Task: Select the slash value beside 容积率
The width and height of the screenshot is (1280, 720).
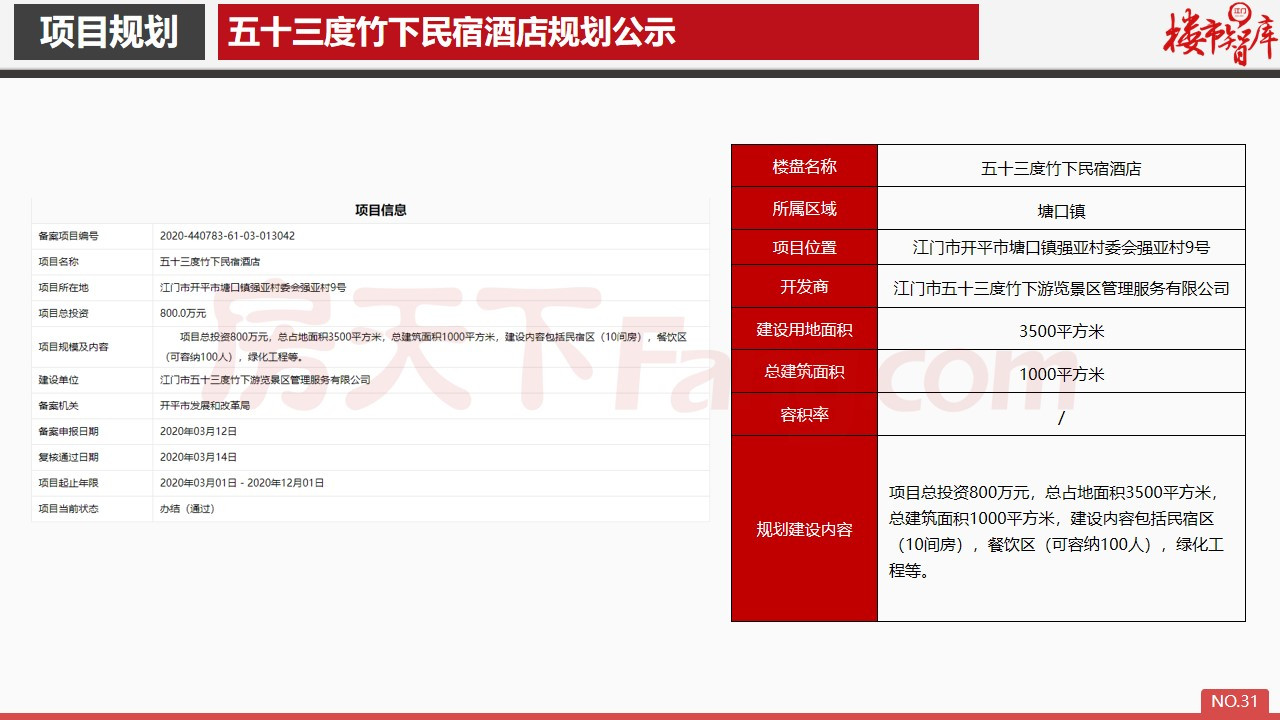Action: click(1061, 418)
